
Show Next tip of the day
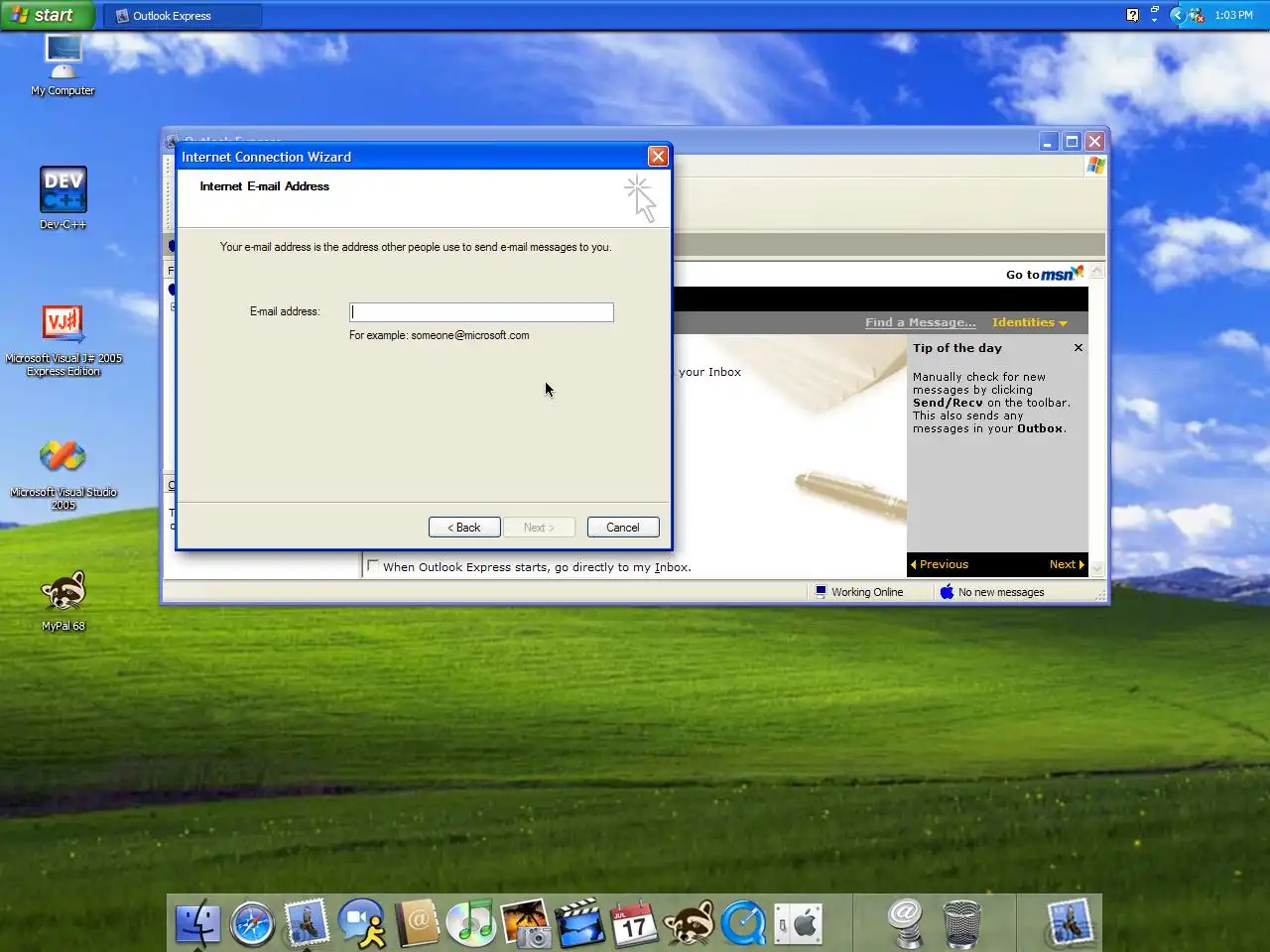click(x=1067, y=564)
